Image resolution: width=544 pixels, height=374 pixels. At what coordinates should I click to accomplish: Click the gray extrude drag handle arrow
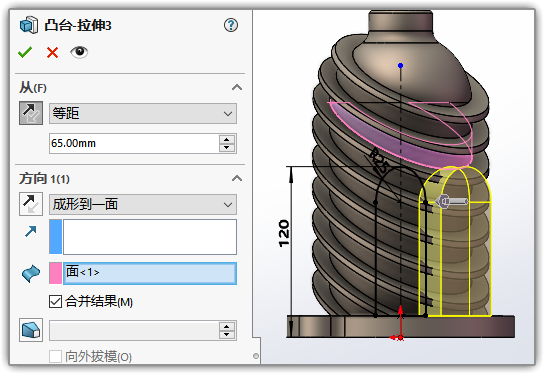click(x=452, y=201)
